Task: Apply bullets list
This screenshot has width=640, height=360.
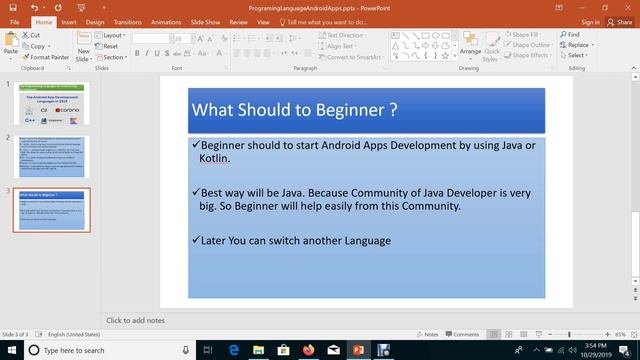Action: (238, 38)
